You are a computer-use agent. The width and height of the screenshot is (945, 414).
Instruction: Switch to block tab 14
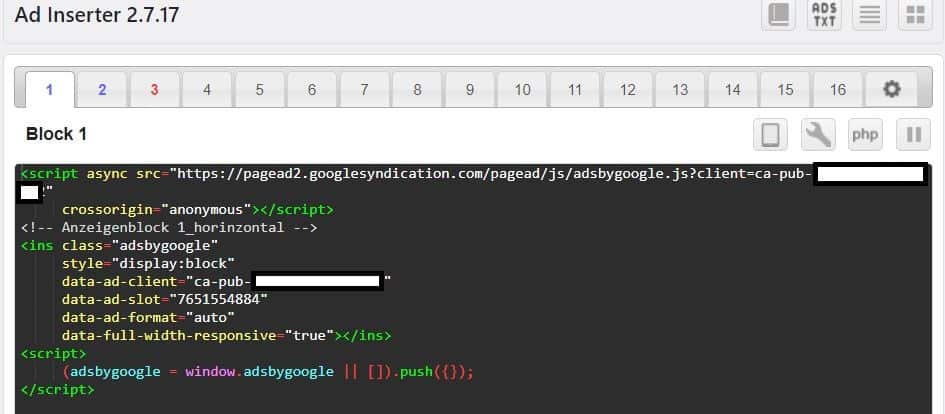tap(732, 90)
